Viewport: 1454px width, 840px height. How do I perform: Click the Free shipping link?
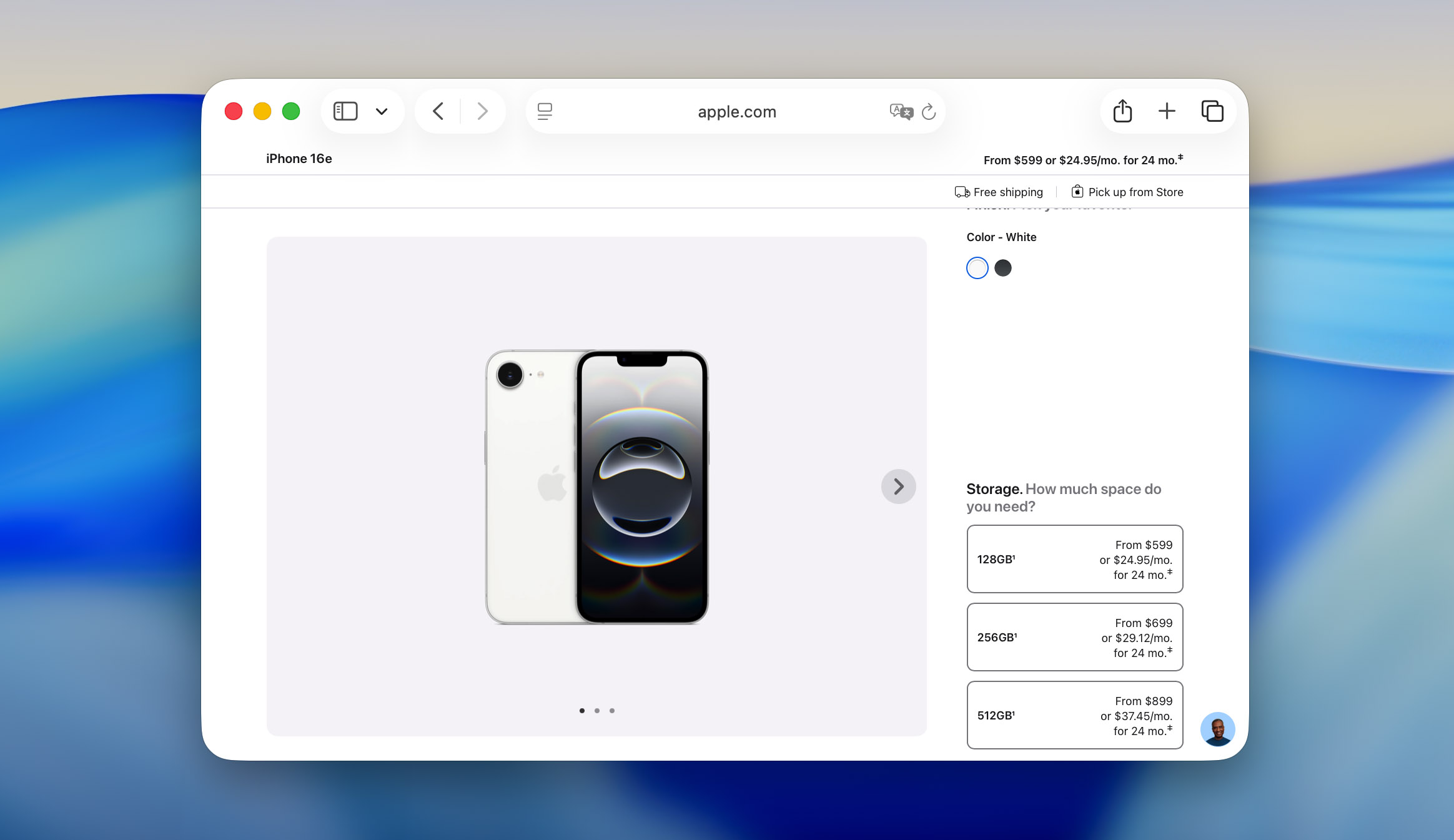tap(999, 192)
